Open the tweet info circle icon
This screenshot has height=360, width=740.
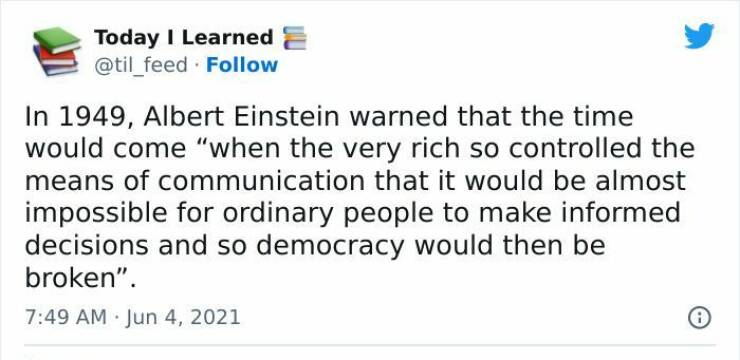pos(699,318)
